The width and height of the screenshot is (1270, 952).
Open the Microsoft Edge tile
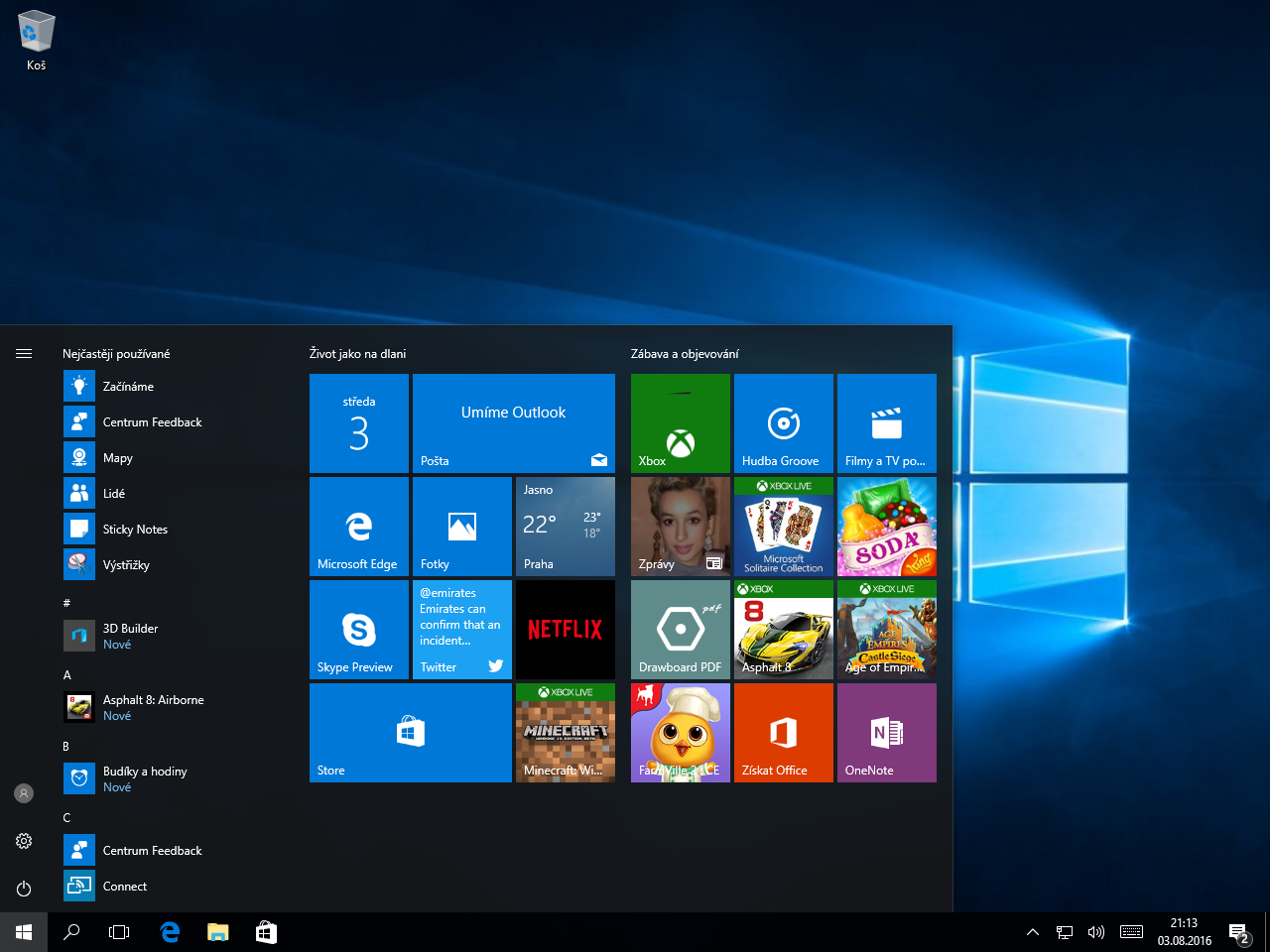click(x=359, y=527)
